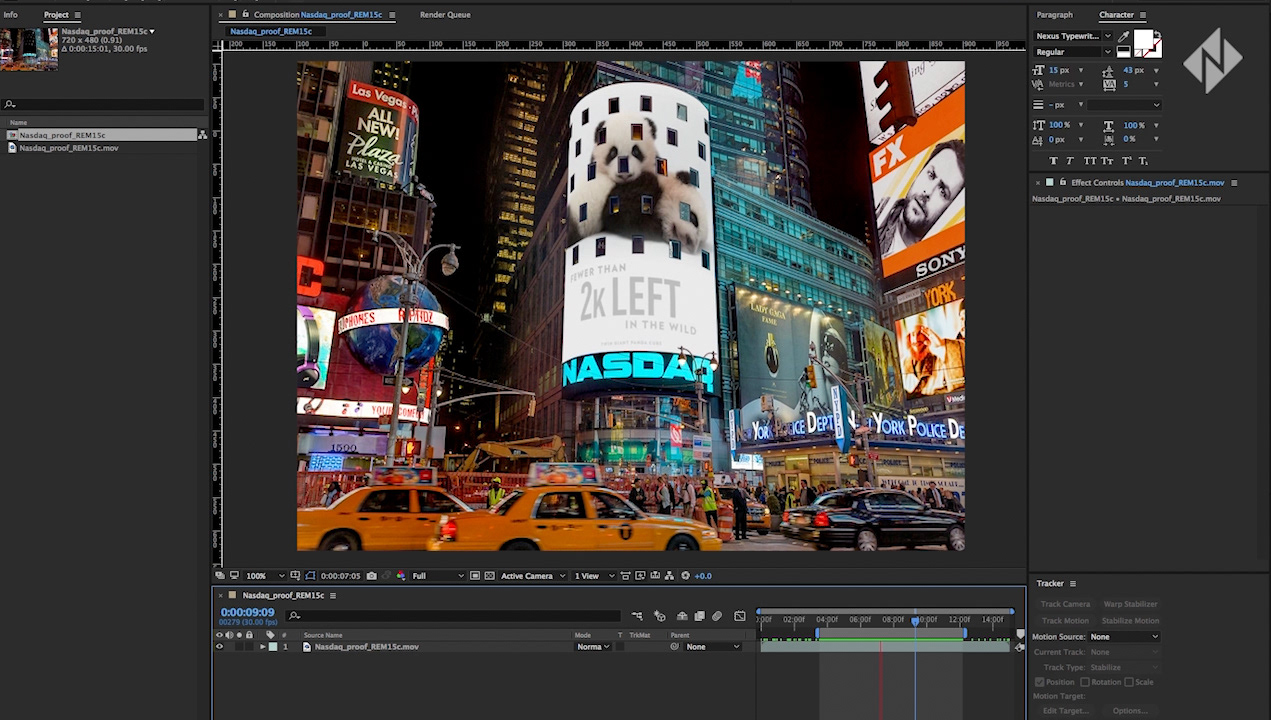The width and height of the screenshot is (1271, 720).
Task: Open the show channel RGB circles icon
Action: (x=400, y=576)
